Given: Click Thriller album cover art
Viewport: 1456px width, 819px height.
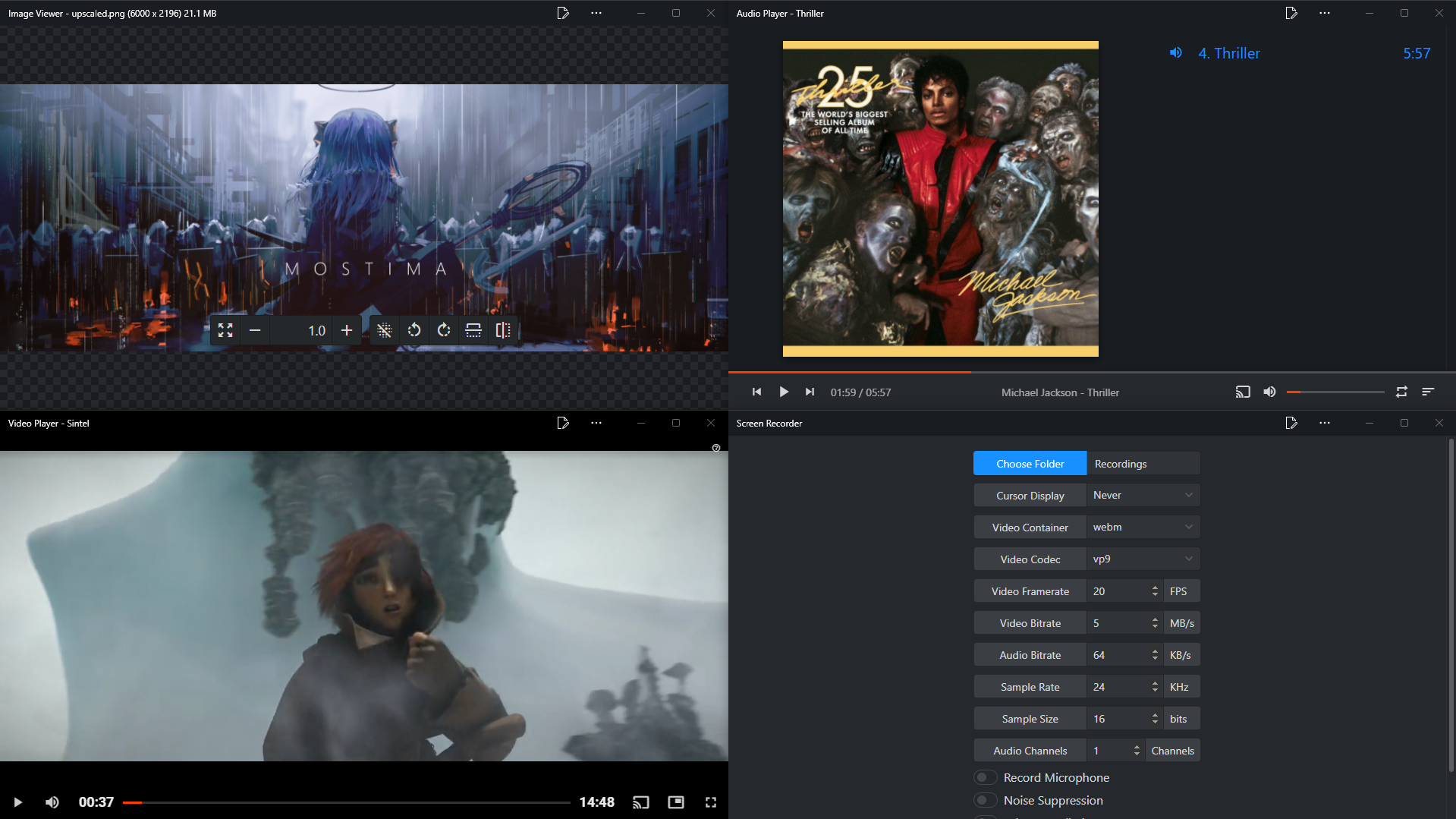Looking at the screenshot, I should pyautogui.click(x=941, y=199).
